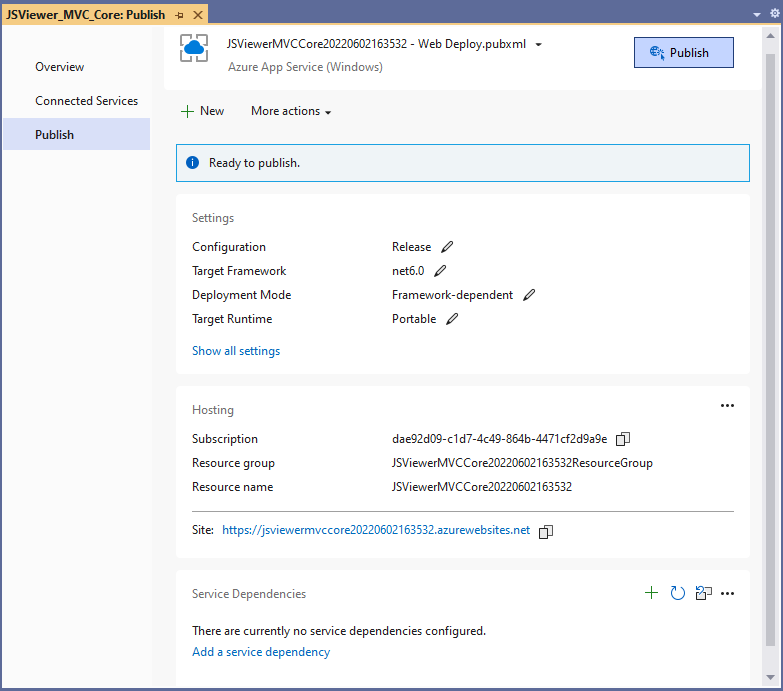Click the Framework-dependent value text
This screenshot has height=691, width=783.
pos(452,295)
